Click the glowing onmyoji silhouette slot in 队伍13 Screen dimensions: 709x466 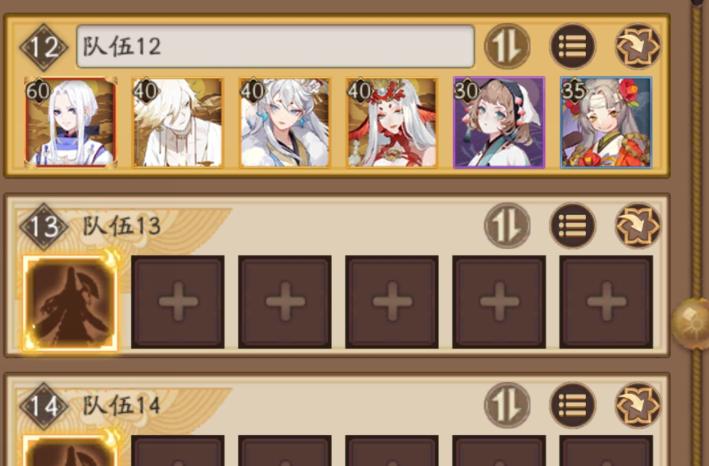[71, 302]
